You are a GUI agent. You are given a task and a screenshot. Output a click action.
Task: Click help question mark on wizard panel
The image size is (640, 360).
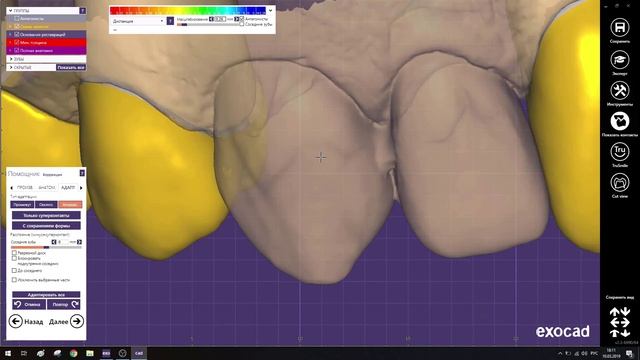coord(82,173)
